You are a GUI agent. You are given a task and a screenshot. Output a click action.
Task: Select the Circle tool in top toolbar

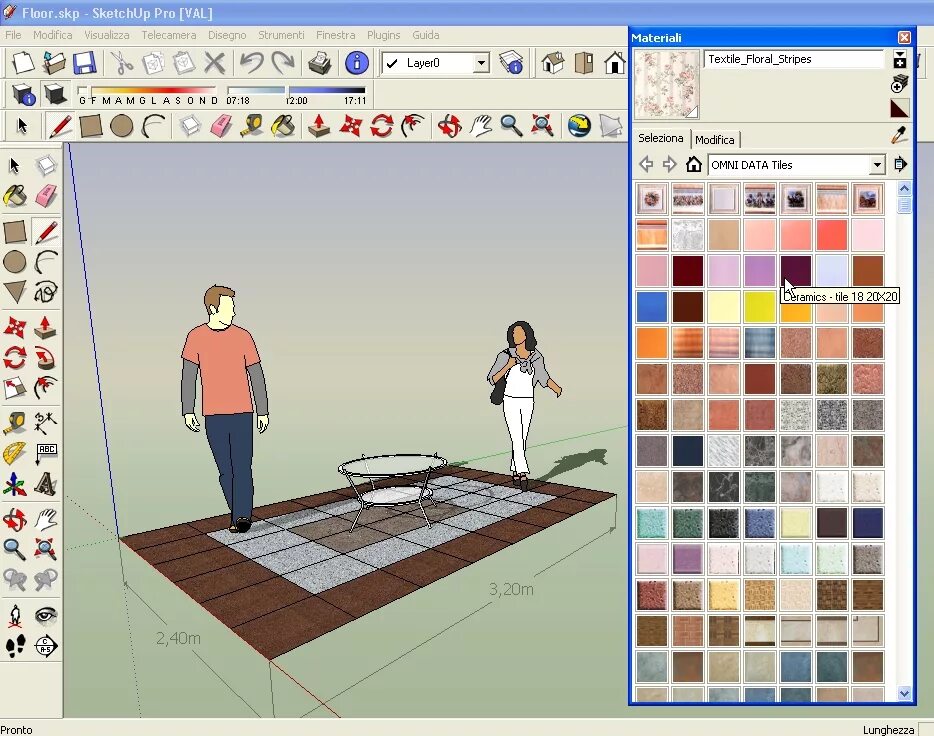coord(122,126)
